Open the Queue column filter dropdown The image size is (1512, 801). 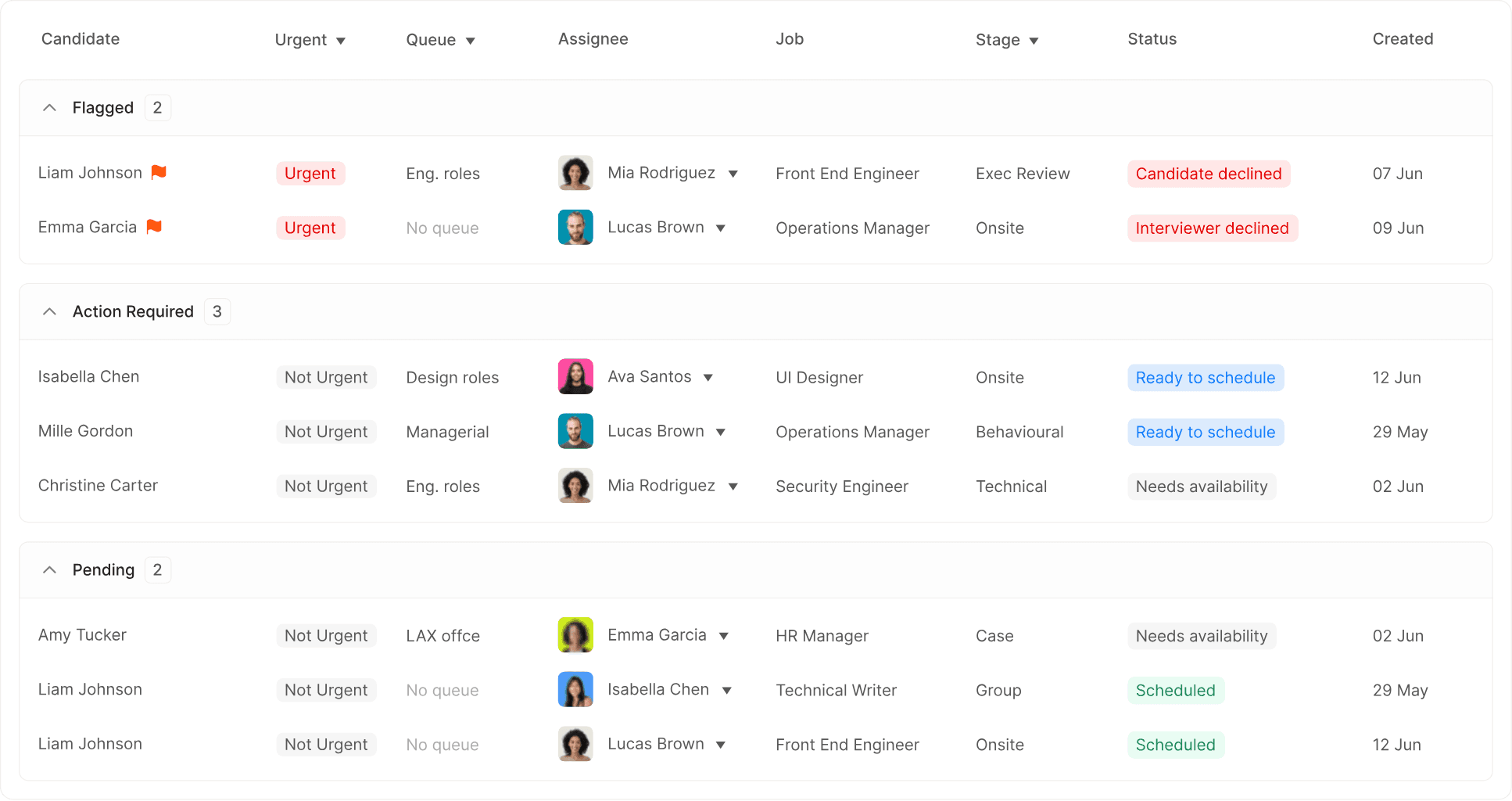pyautogui.click(x=471, y=41)
